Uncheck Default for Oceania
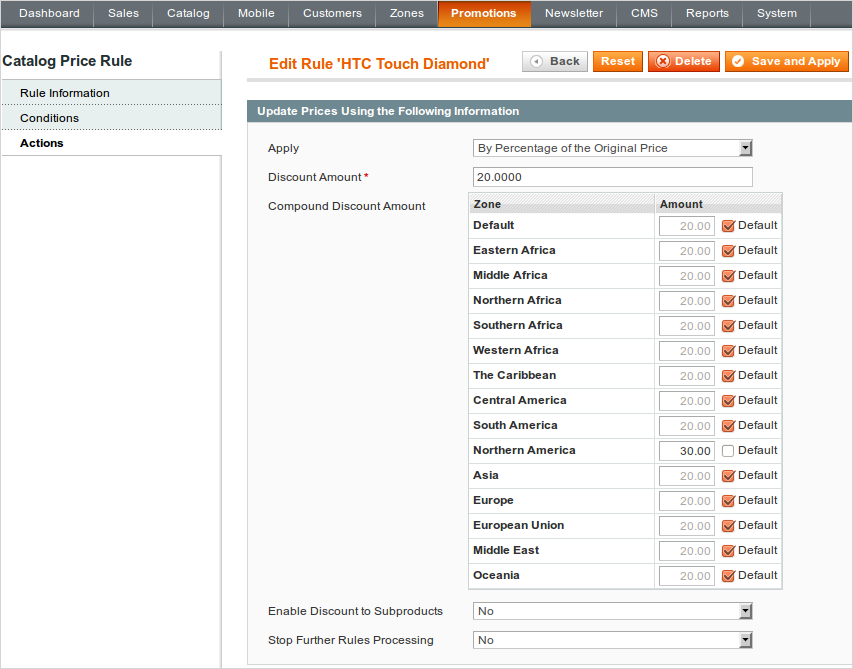Viewport: 853px width, 669px height. 728,576
